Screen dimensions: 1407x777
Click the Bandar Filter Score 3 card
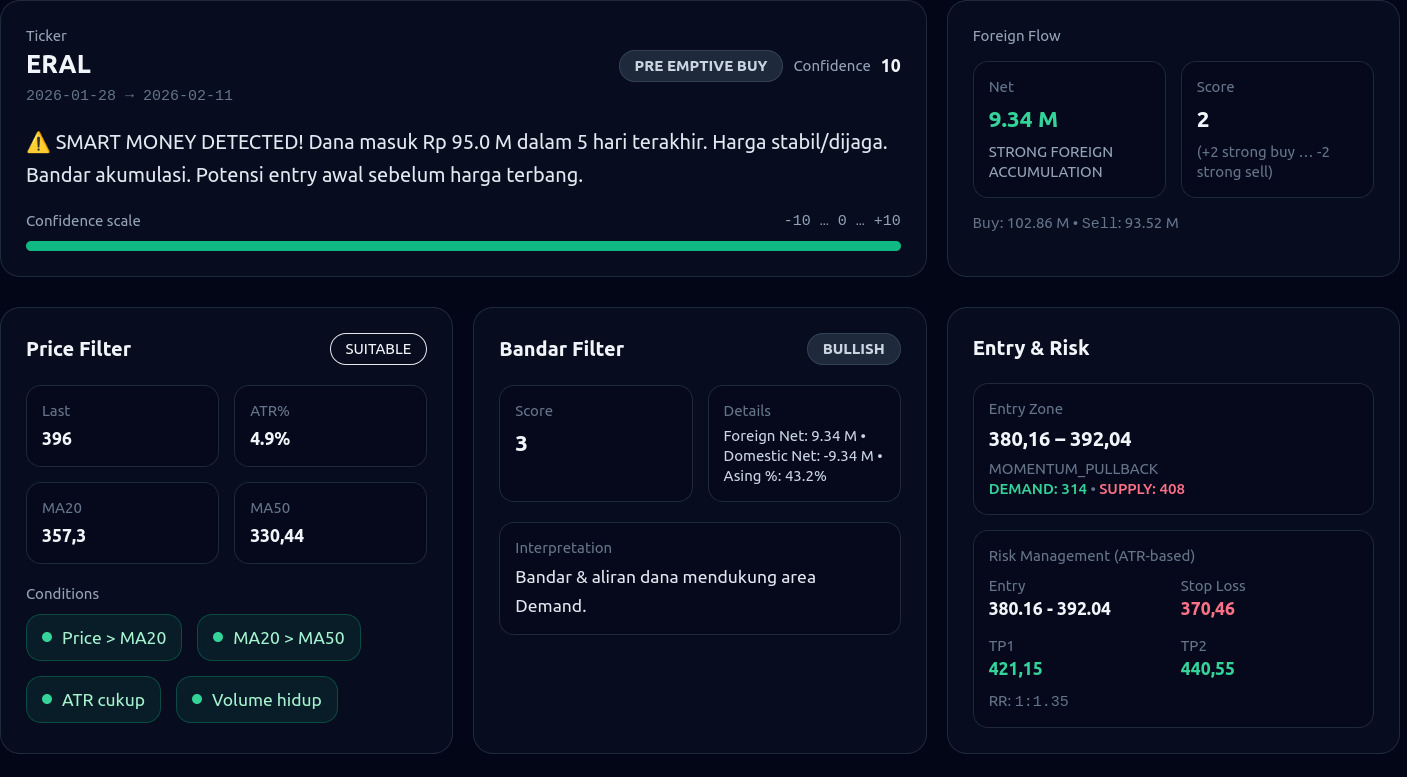coord(595,443)
